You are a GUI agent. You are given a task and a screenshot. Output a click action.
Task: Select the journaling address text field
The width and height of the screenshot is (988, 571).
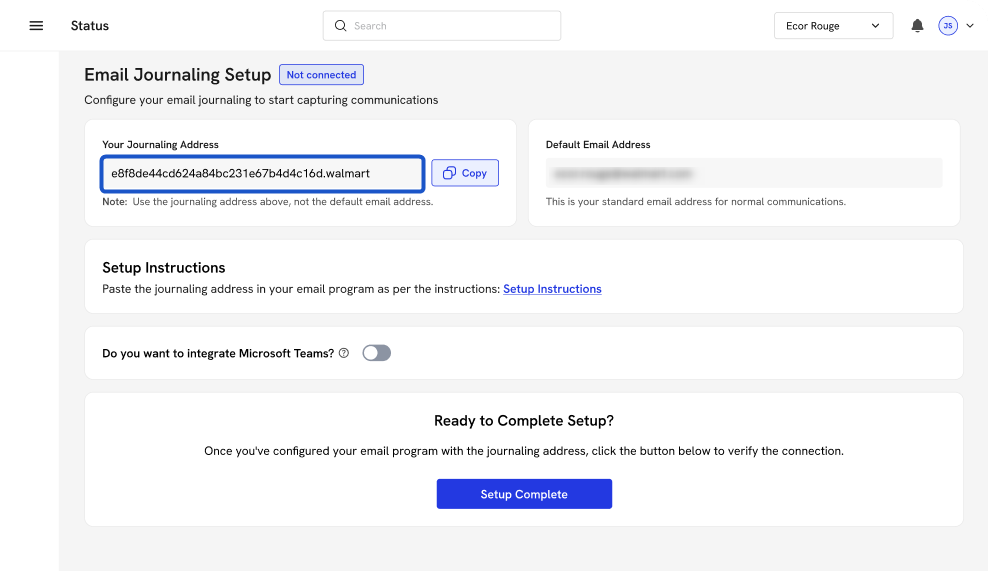[x=262, y=173]
